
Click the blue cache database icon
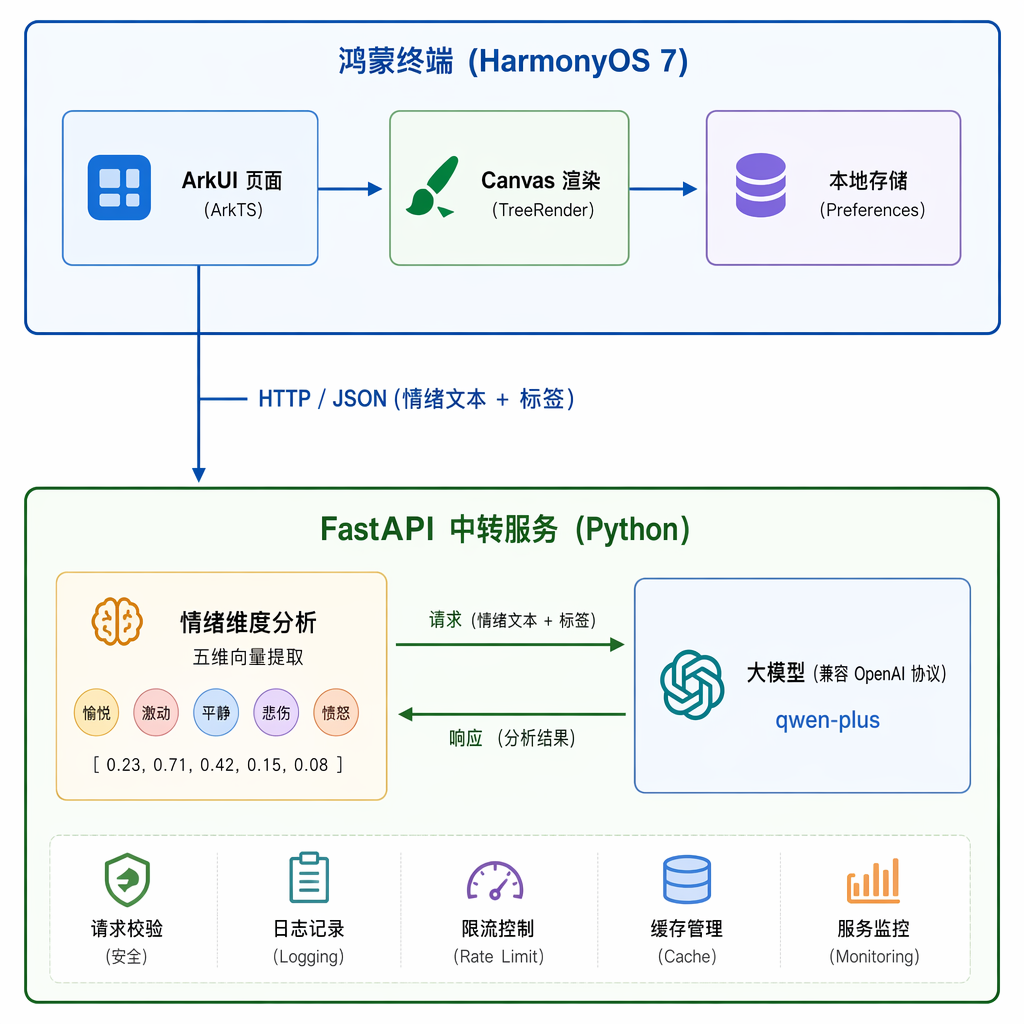click(x=686, y=879)
